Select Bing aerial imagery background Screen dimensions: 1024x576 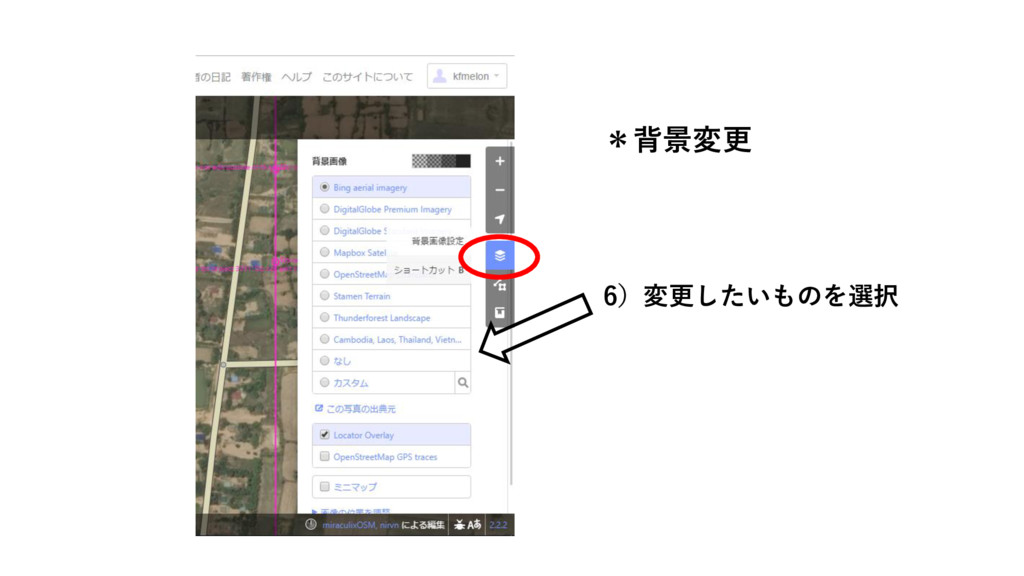[x=391, y=187]
